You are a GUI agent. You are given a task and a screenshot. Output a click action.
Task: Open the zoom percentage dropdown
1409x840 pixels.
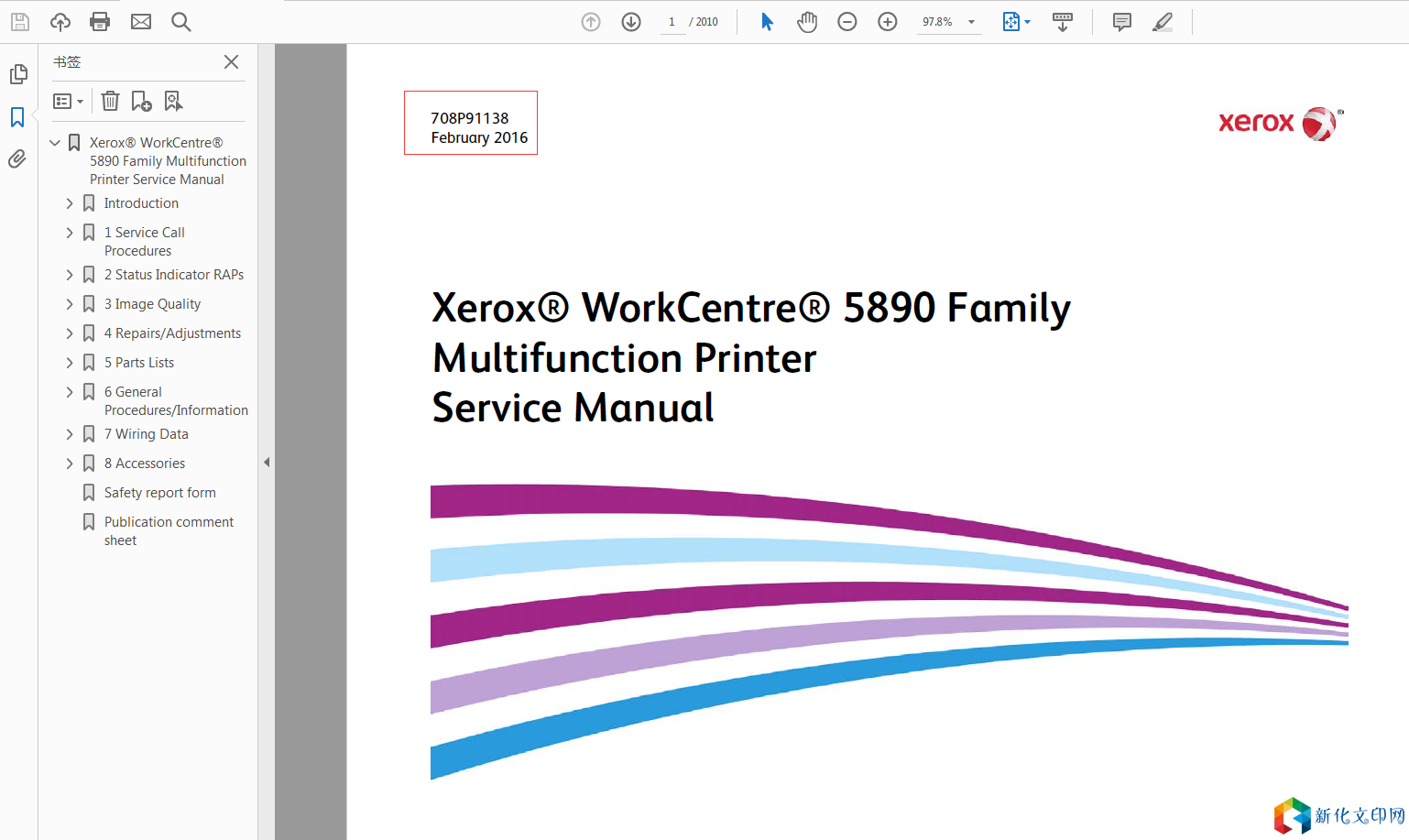[x=971, y=22]
